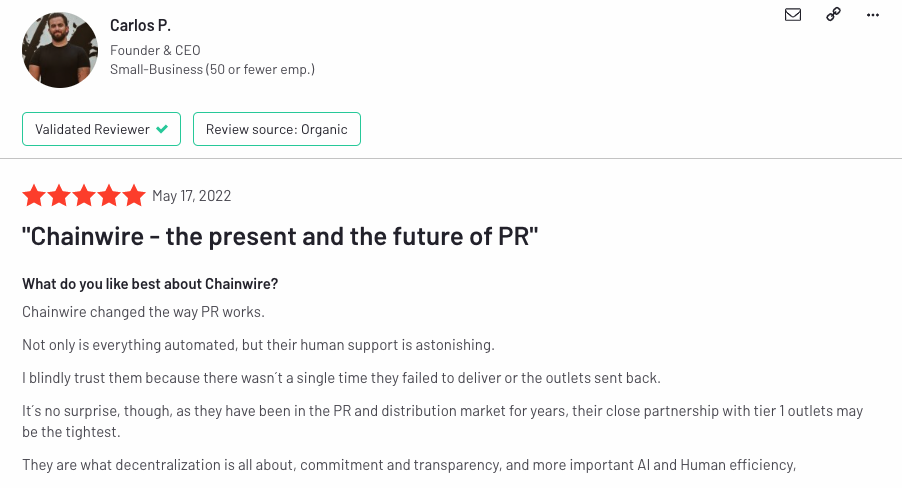Click the May 17, 2022 review date
Screen dimensions: 902x488
tap(191, 196)
